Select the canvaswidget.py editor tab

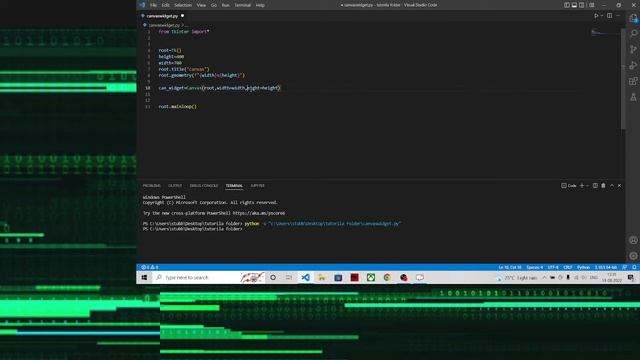(x=162, y=16)
